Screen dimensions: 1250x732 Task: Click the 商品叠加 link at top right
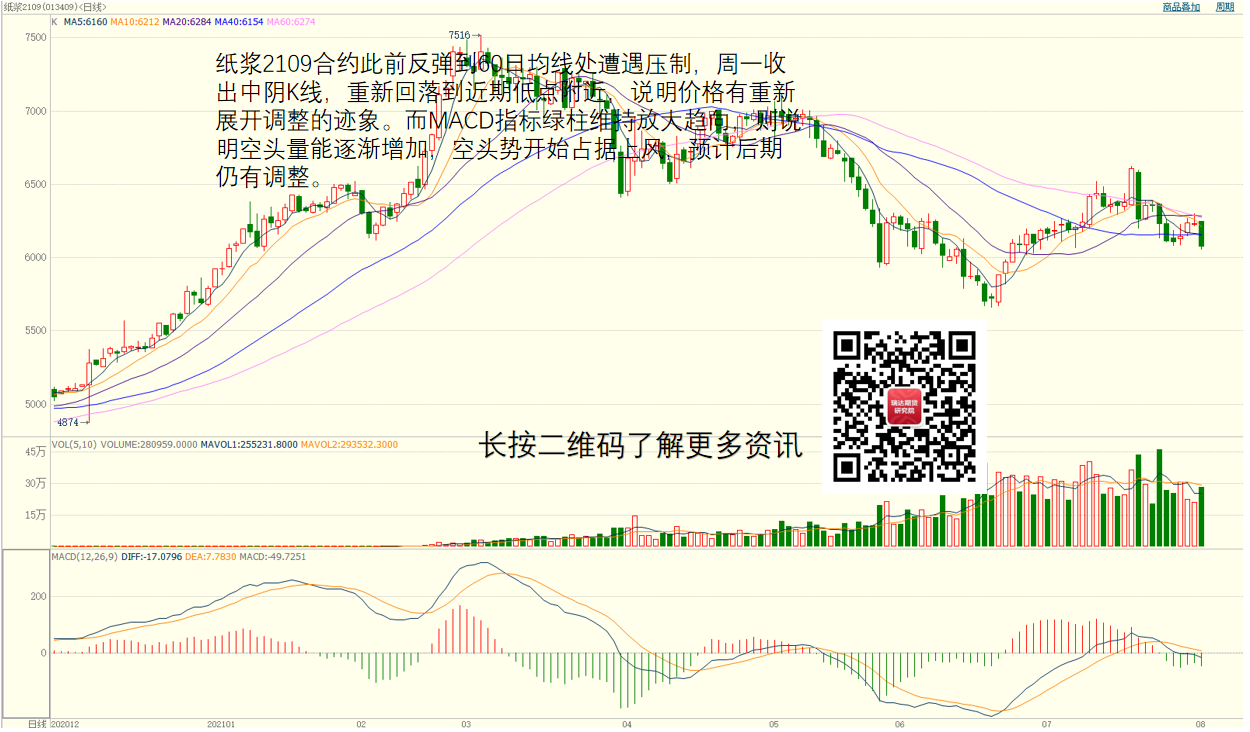pyautogui.click(x=1180, y=7)
